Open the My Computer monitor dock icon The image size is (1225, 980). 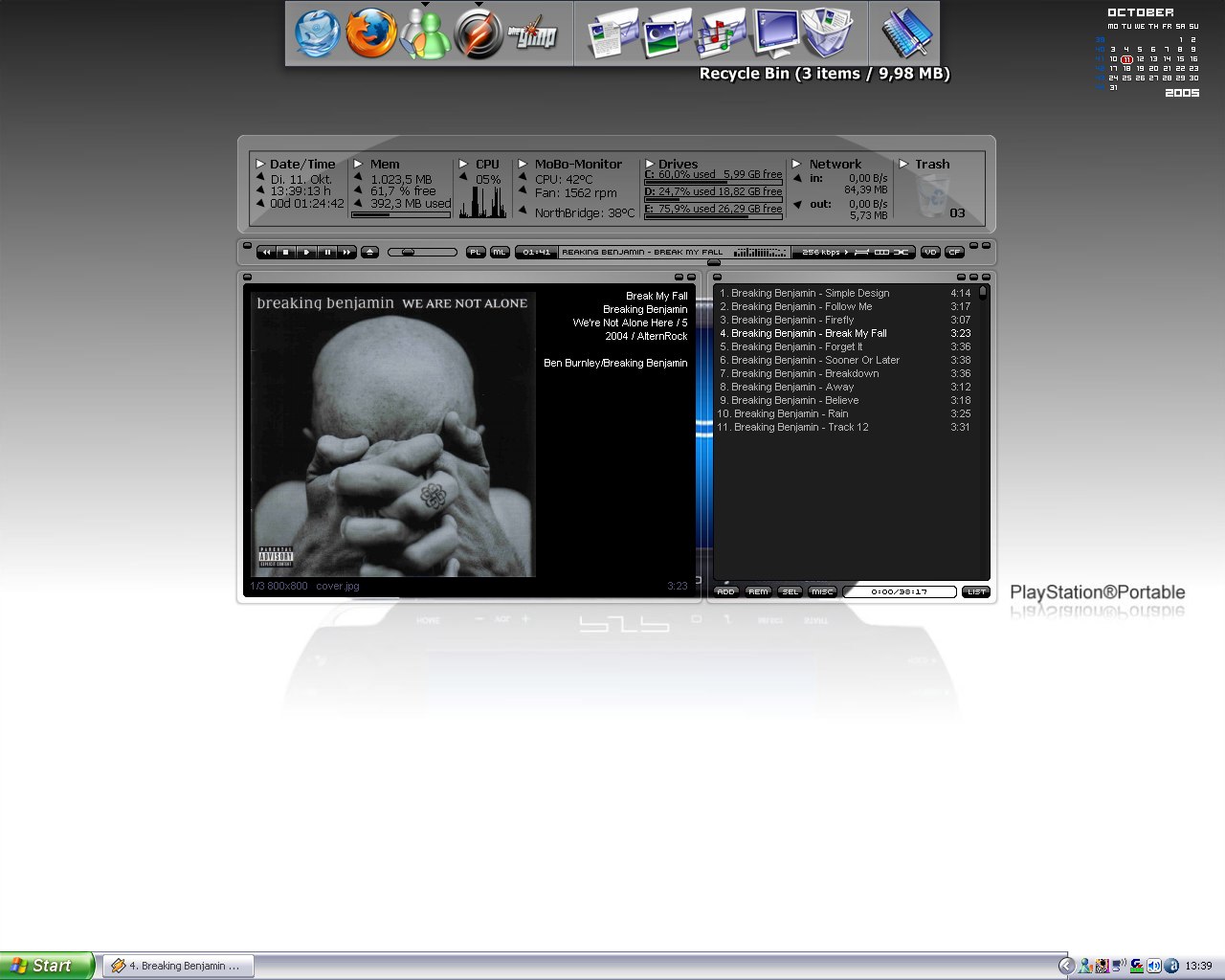[x=775, y=33]
